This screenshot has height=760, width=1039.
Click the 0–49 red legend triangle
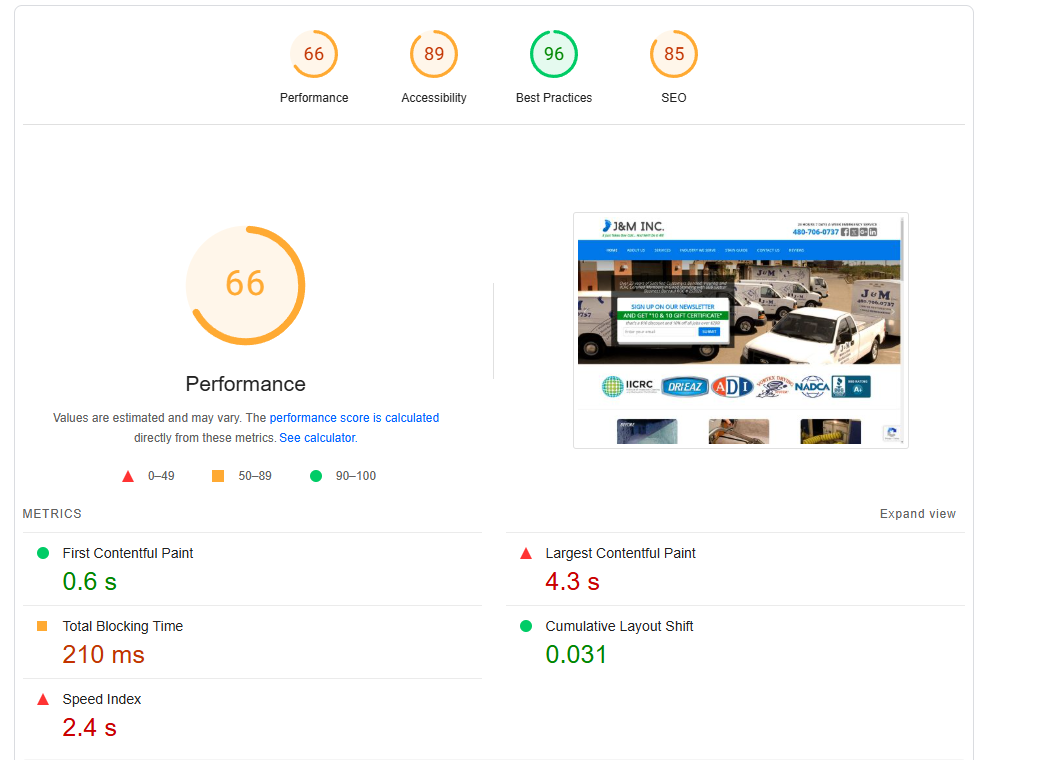128,476
